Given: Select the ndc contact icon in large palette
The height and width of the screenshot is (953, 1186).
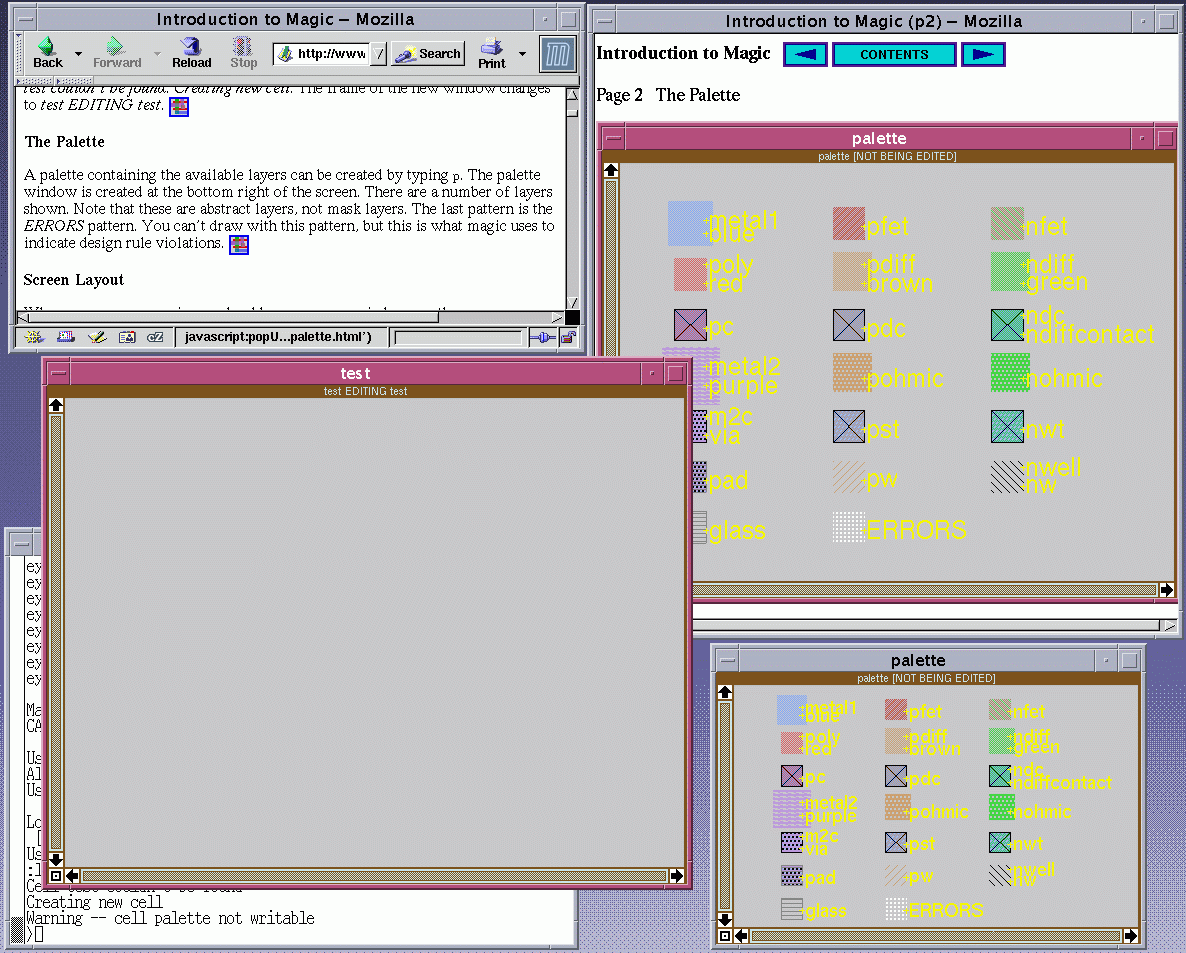Looking at the screenshot, I should [1007, 325].
